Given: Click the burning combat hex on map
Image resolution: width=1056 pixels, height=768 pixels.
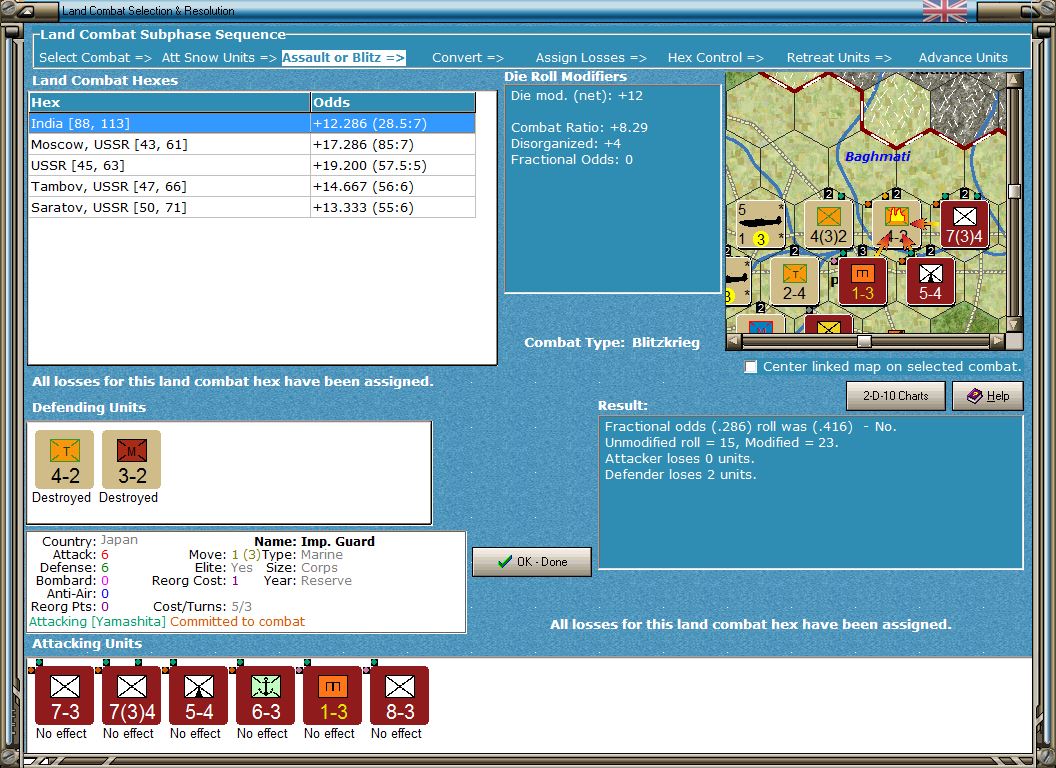Looking at the screenshot, I should [896, 224].
